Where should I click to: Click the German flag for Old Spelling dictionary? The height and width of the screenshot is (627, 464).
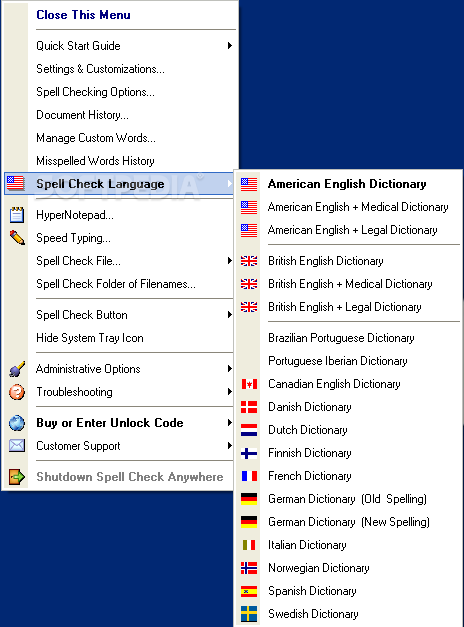[249, 499]
